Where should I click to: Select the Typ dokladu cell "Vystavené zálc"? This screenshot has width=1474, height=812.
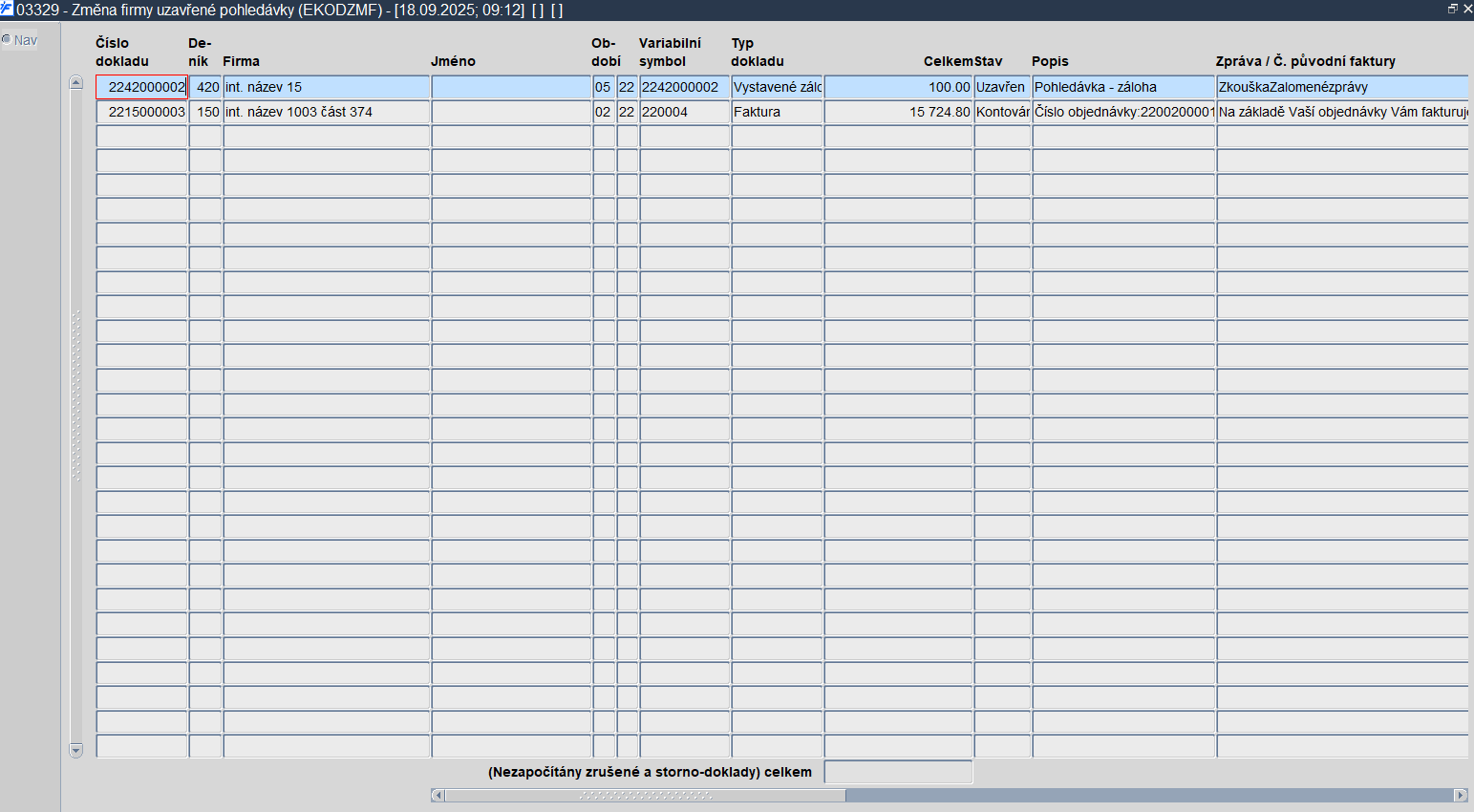pyautogui.click(x=777, y=87)
